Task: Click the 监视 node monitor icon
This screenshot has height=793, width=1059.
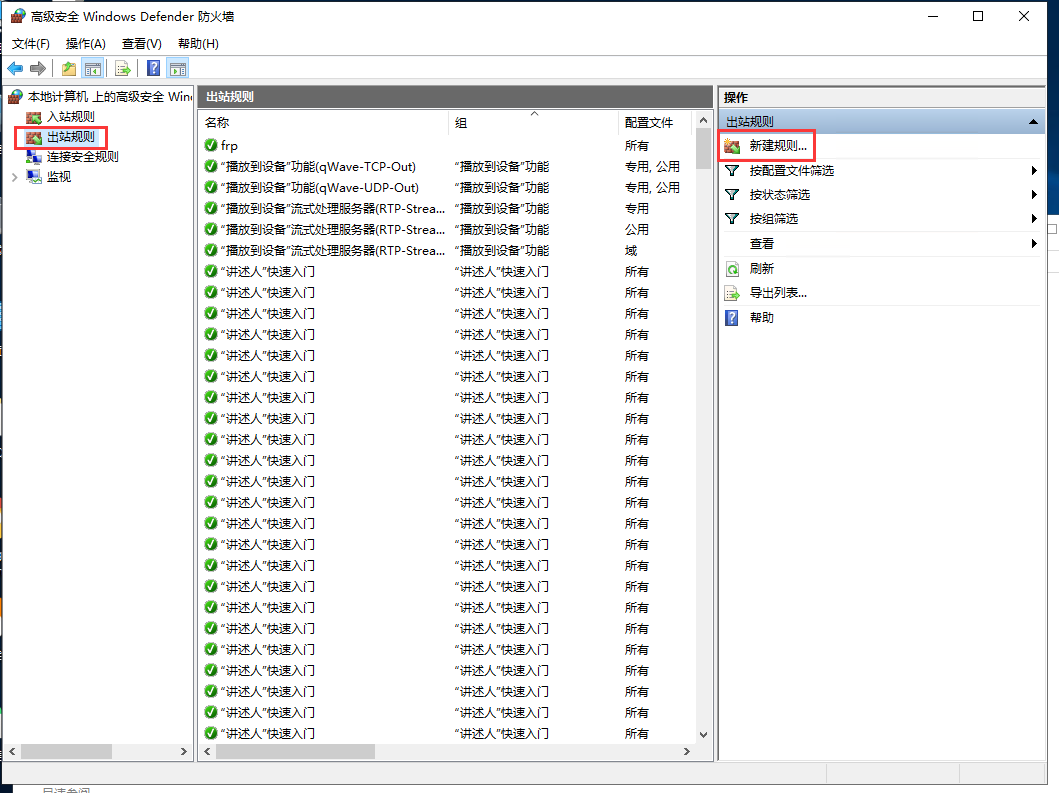Action: (34, 177)
